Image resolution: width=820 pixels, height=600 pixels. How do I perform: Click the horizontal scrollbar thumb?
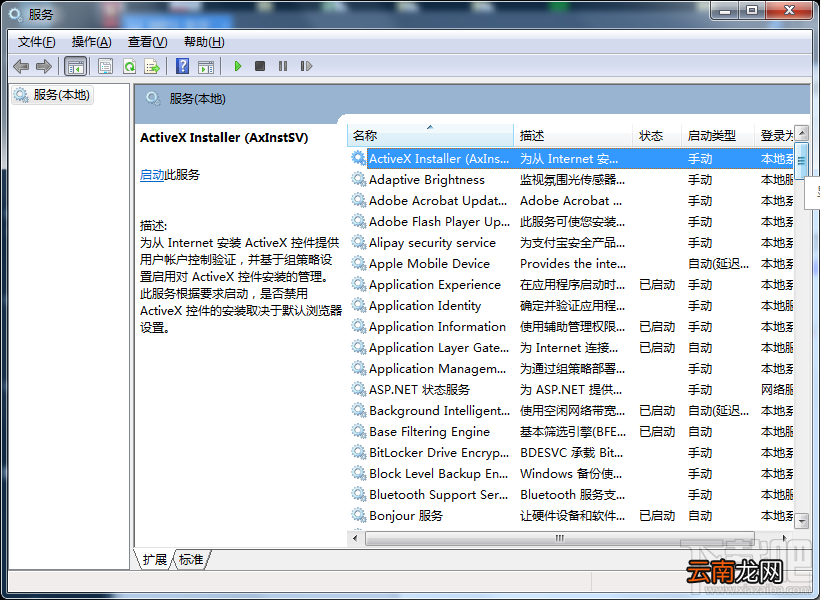tap(560, 538)
